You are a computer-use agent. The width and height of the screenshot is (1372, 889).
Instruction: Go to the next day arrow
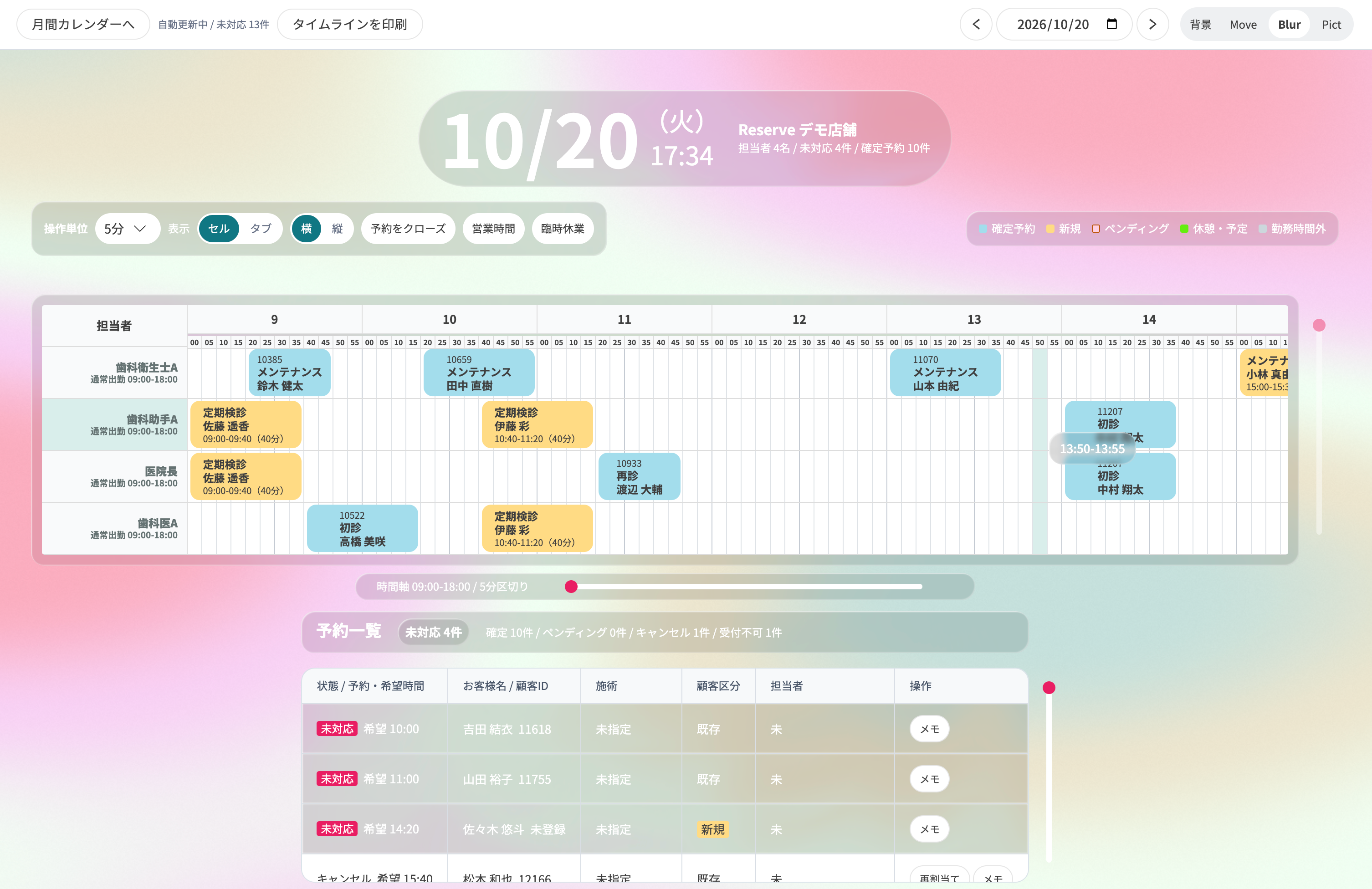click(x=1152, y=24)
